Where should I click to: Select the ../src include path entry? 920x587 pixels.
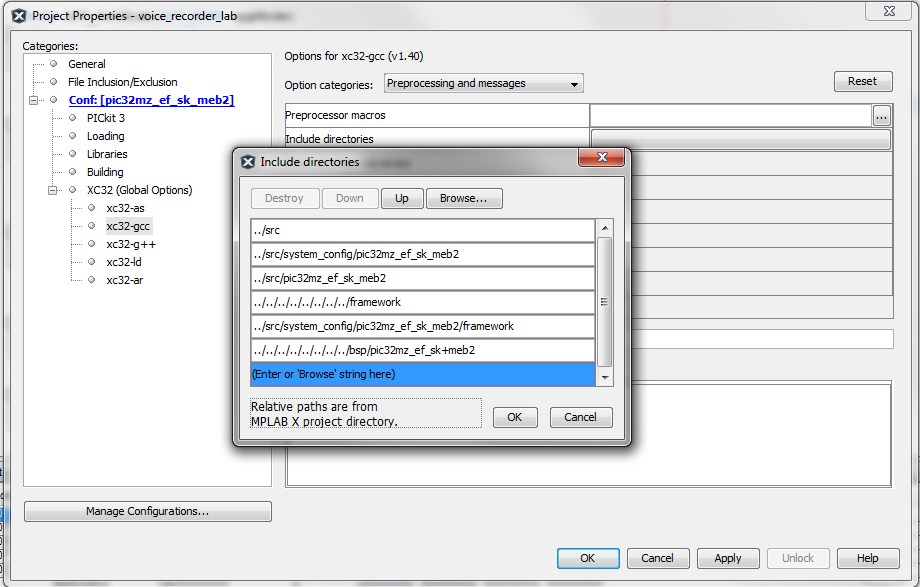click(x=422, y=230)
